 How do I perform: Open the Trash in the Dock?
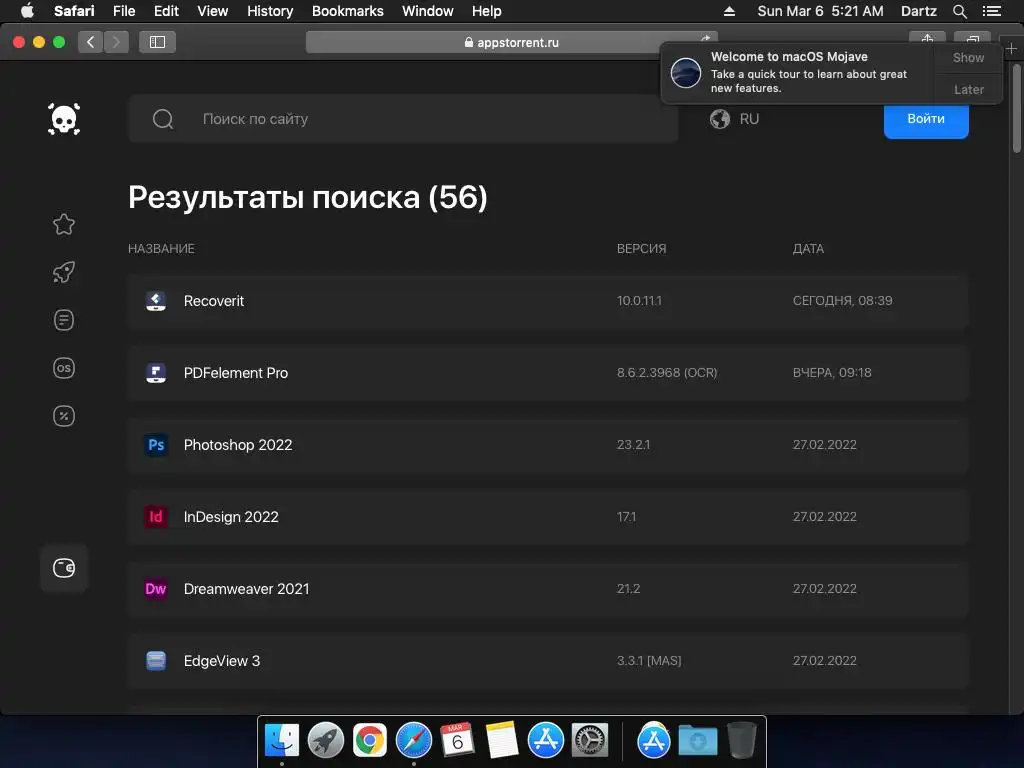pos(742,741)
